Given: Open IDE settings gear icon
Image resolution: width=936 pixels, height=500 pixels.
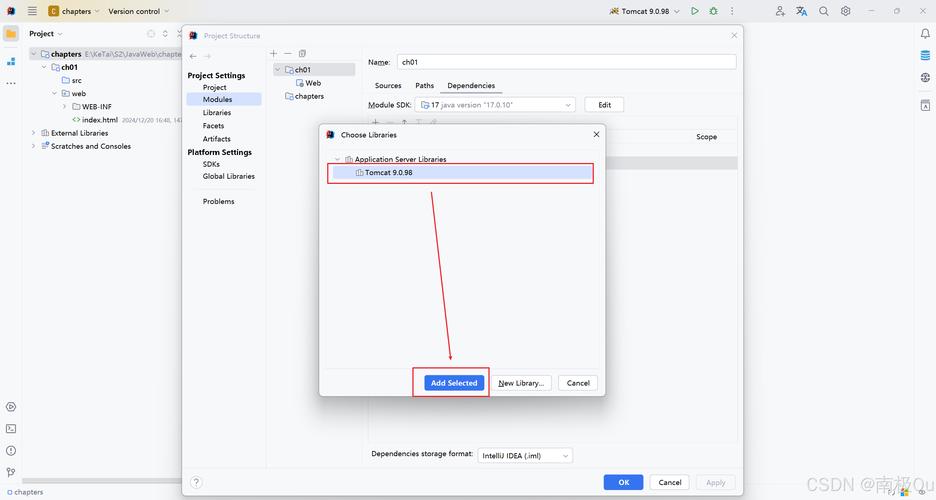Looking at the screenshot, I should point(846,11).
